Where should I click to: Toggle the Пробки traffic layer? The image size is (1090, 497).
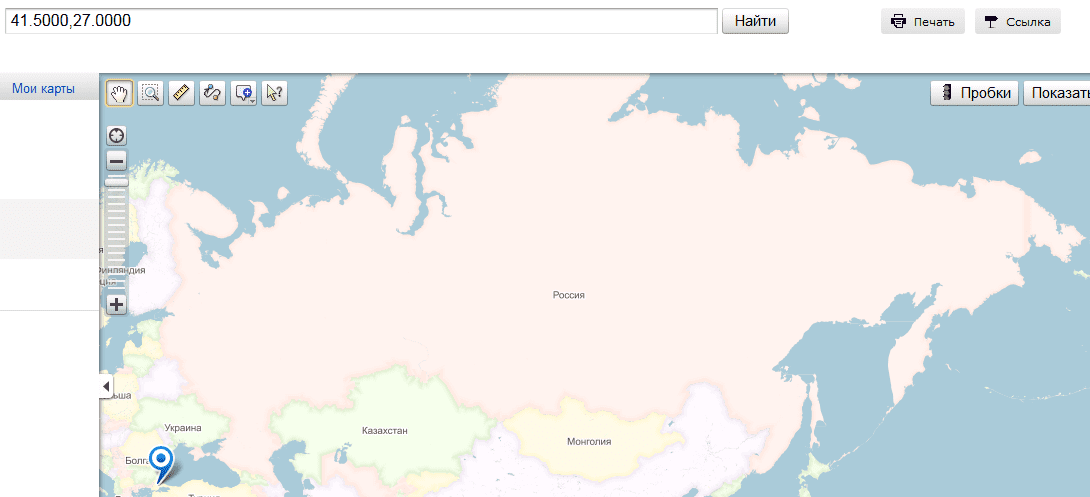pos(975,93)
